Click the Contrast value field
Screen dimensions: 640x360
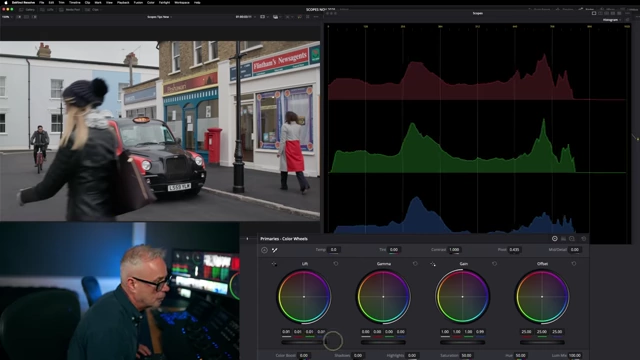[454, 250]
